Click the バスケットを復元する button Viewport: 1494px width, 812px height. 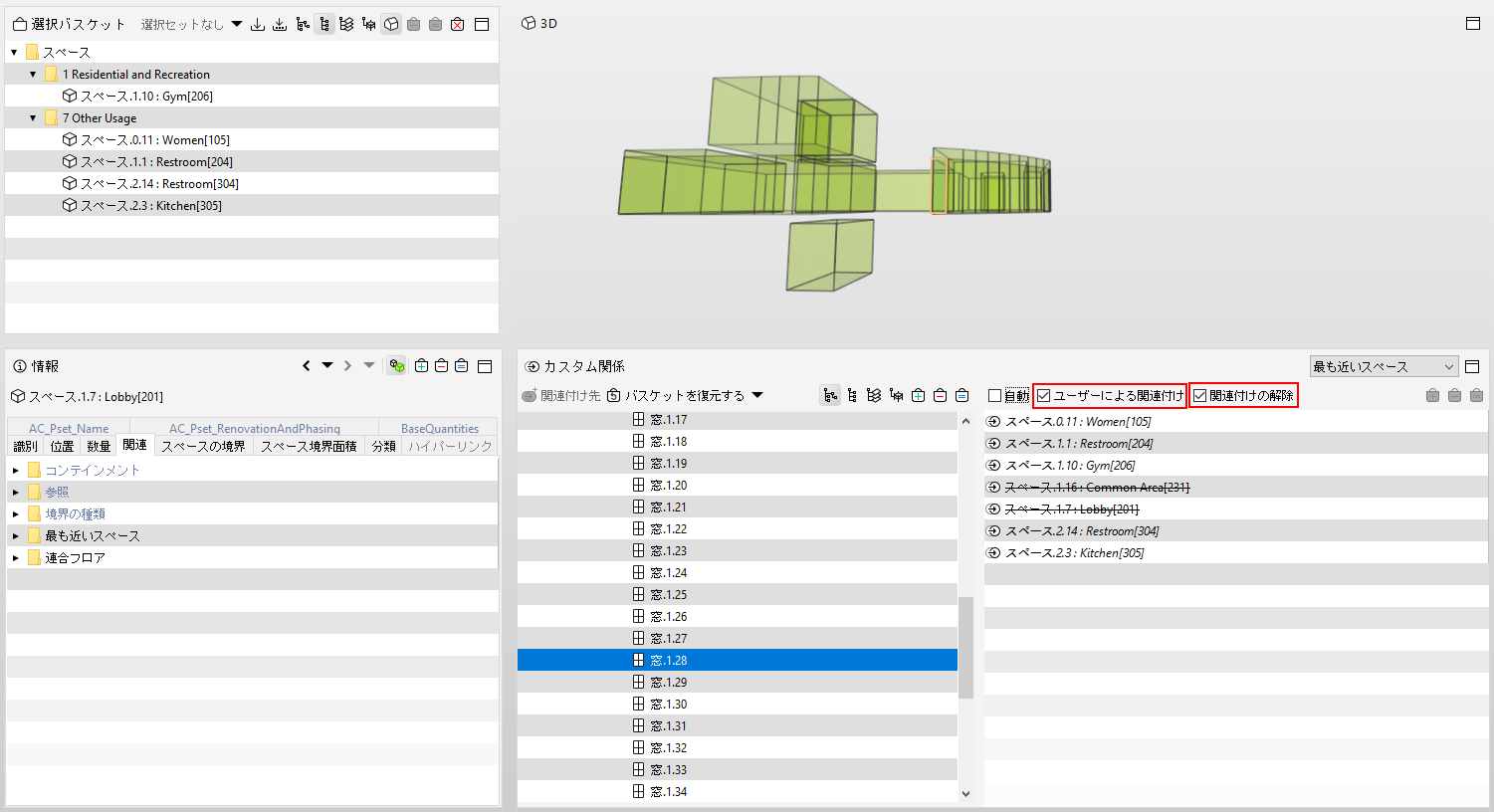(x=685, y=396)
